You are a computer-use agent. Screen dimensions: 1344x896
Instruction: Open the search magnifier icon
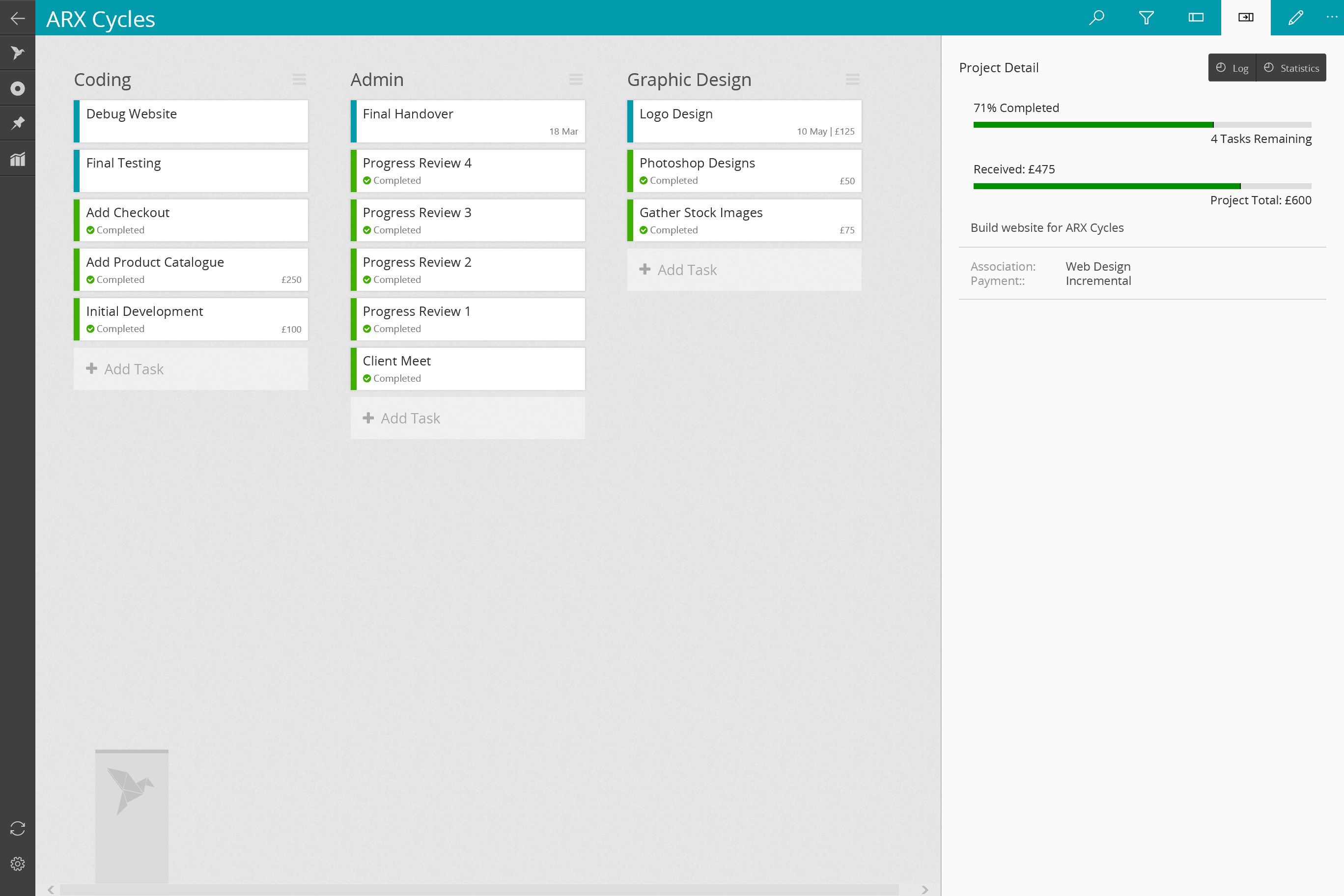[1096, 18]
